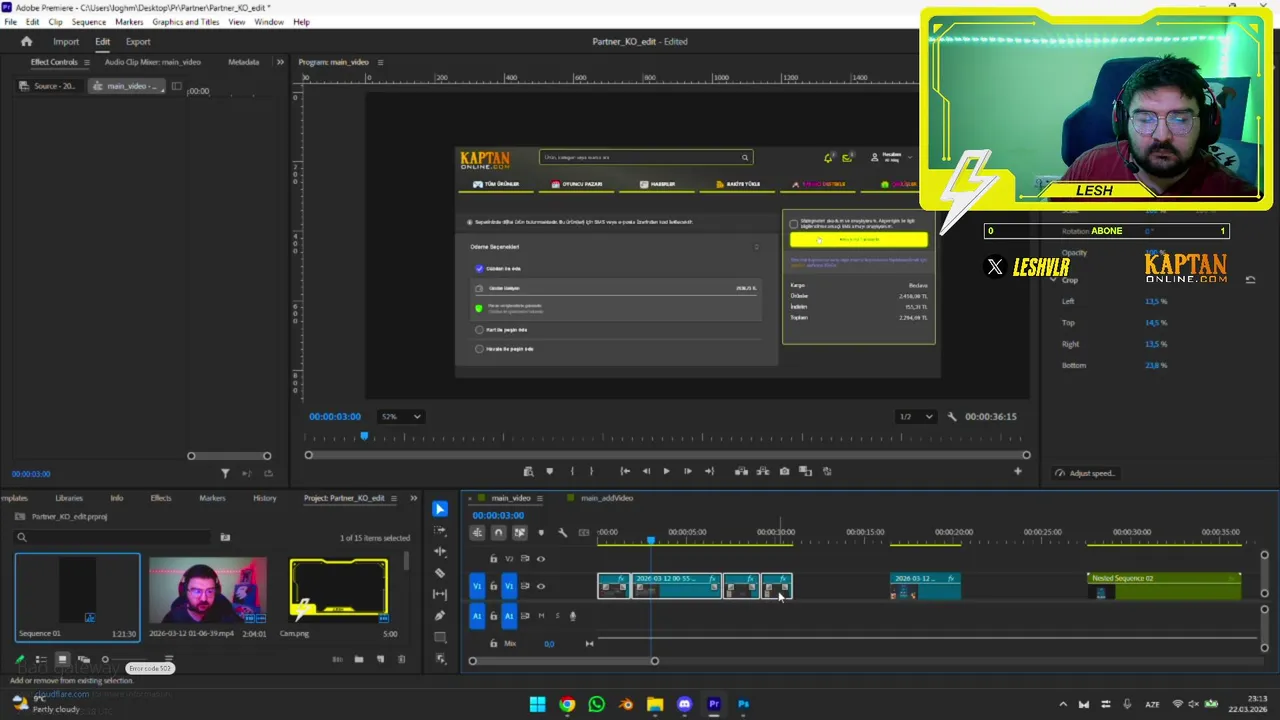
Task: Click the Extract button in Program monitor
Action: click(763, 471)
